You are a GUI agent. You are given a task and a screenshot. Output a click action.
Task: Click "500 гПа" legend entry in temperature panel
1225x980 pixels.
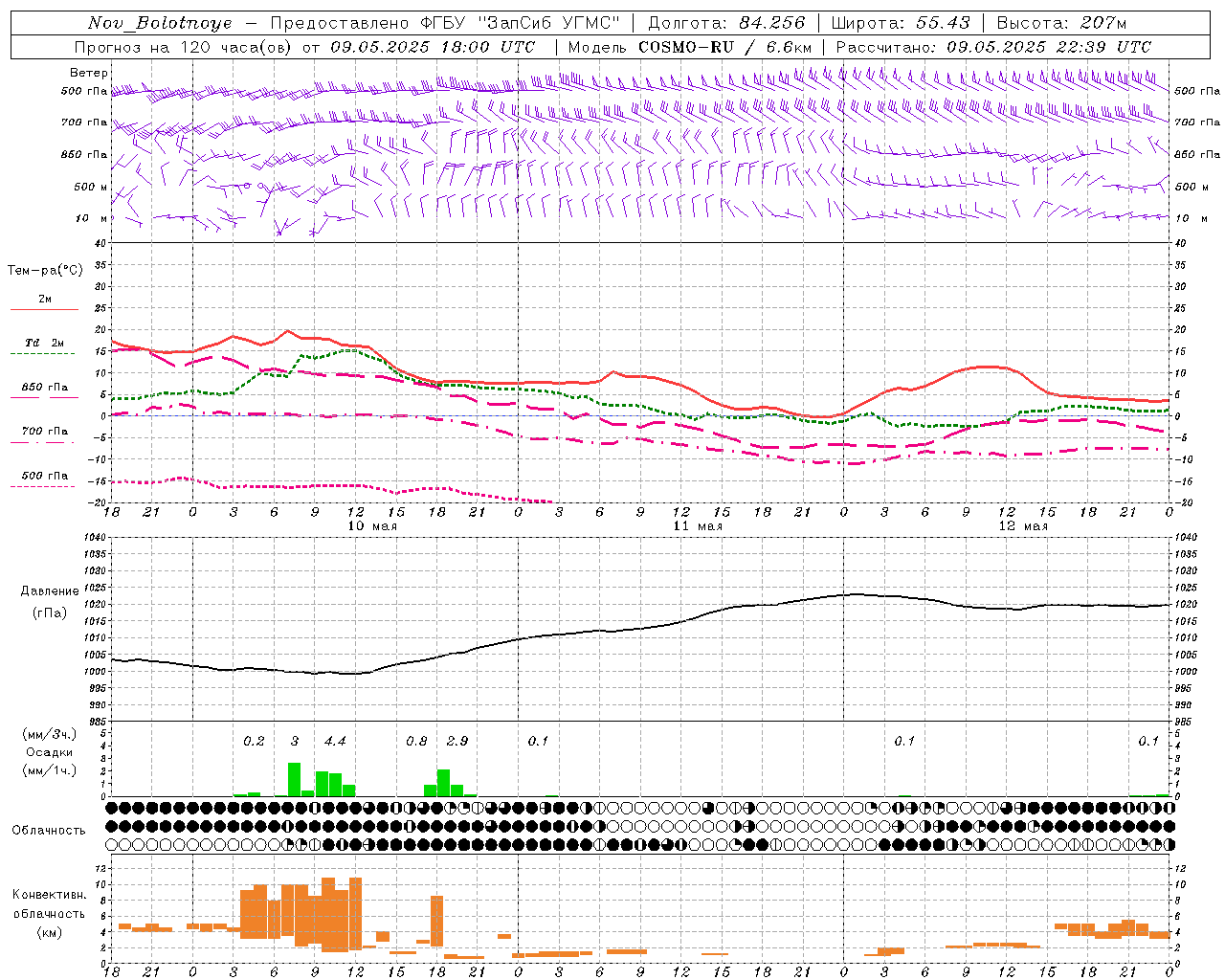tap(45, 476)
